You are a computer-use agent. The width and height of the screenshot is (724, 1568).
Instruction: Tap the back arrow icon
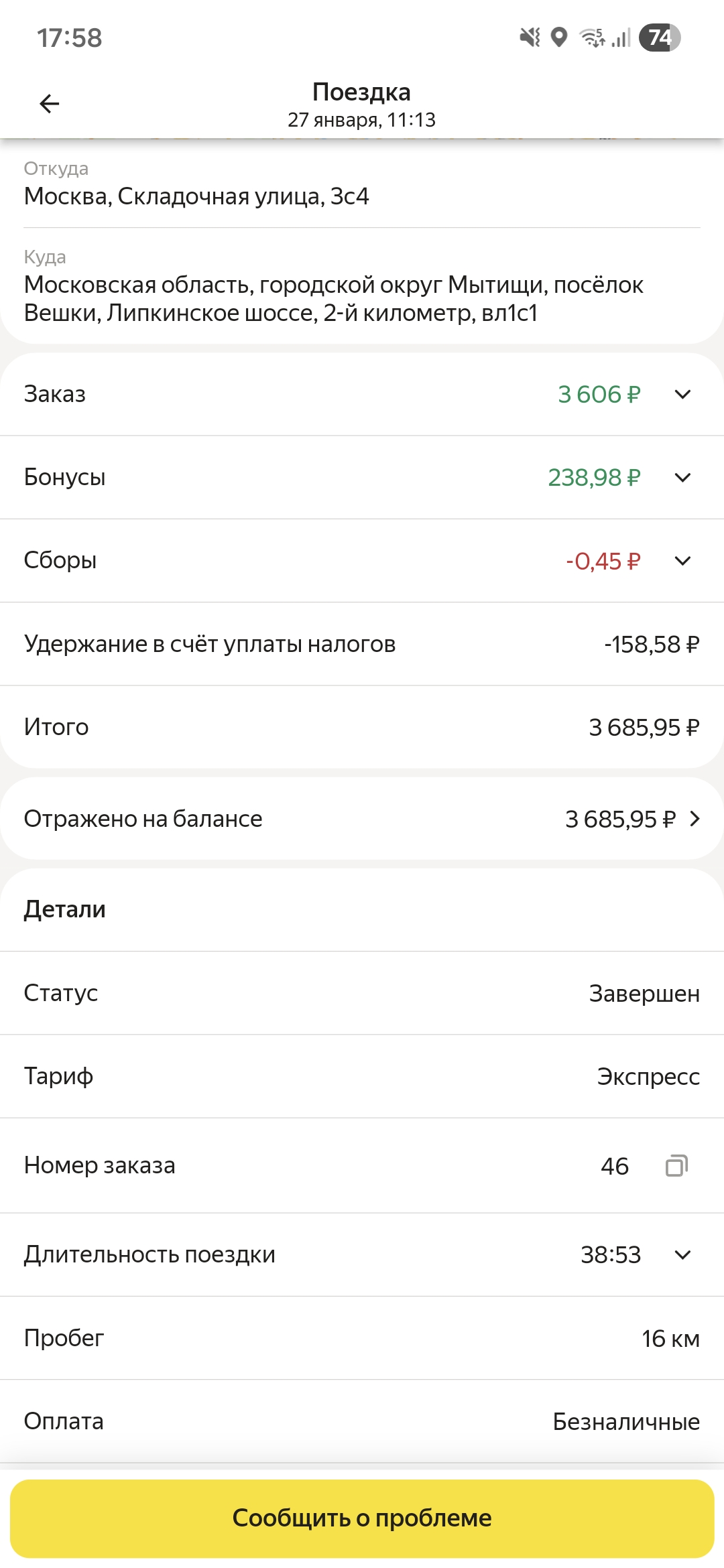coord(50,104)
